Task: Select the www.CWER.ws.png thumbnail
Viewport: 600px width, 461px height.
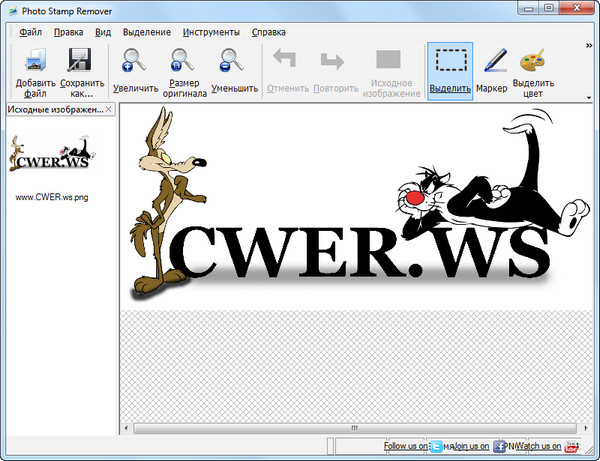Action: pos(51,157)
